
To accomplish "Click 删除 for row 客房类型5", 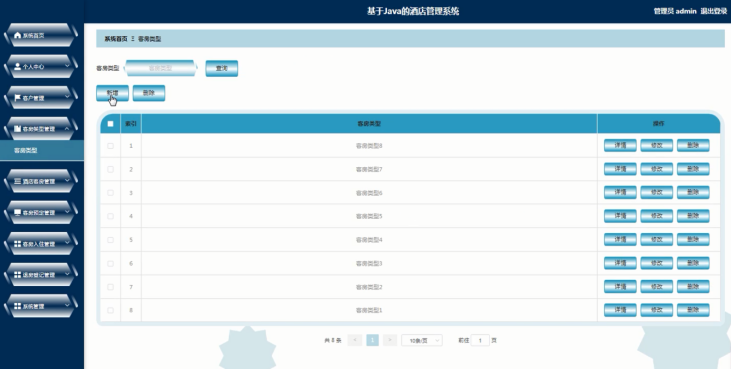I will [x=693, y=216].
